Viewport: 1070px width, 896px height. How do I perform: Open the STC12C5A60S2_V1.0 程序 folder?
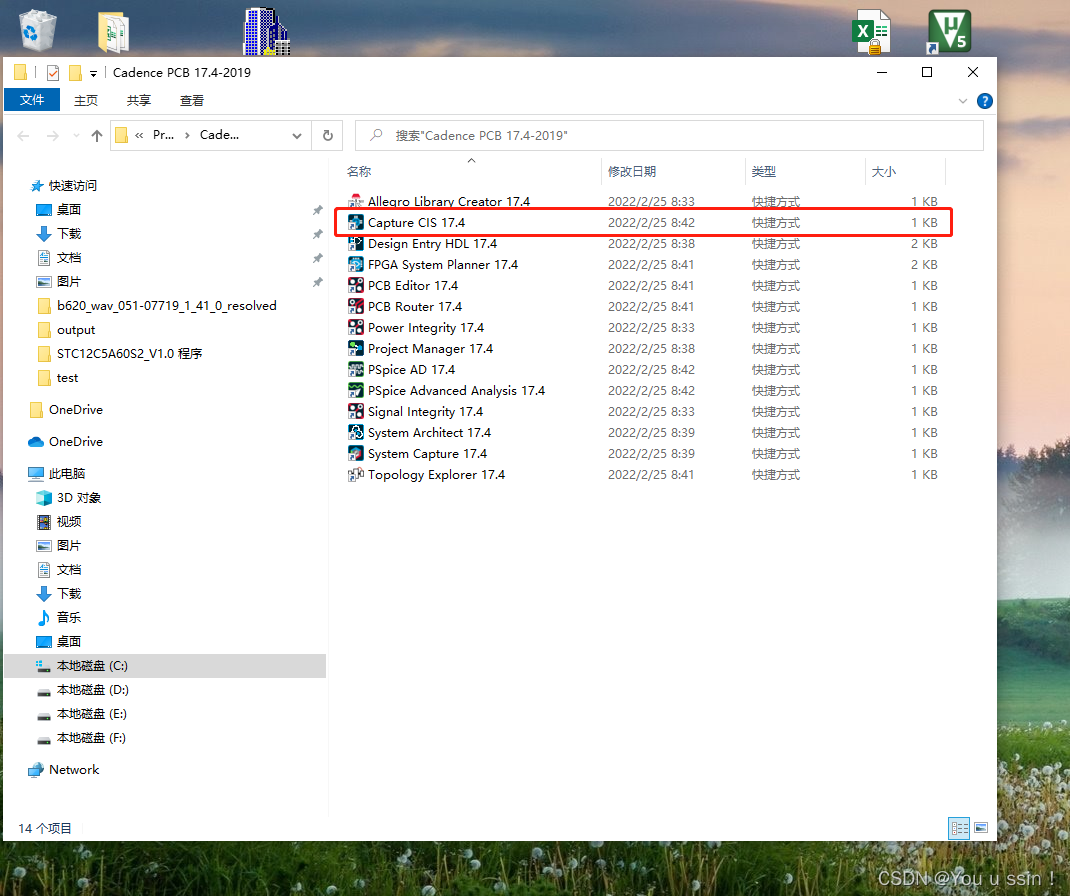(130, 353)
